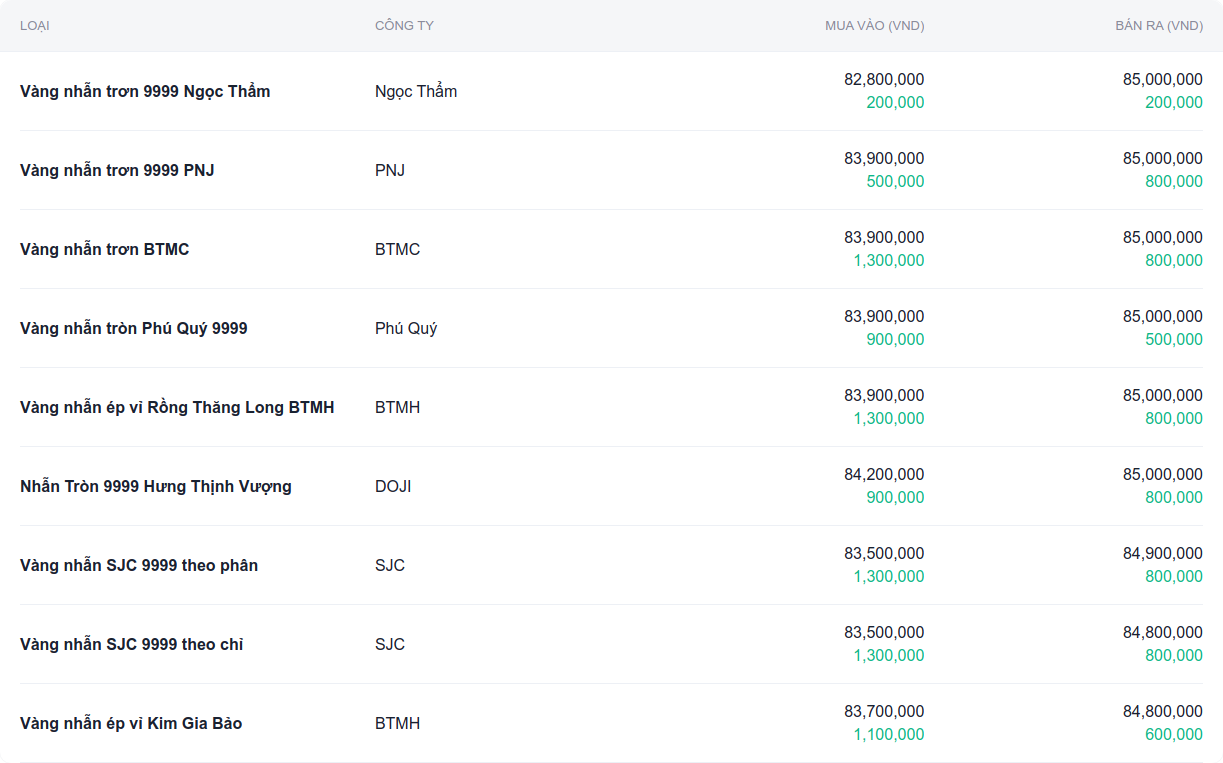Click Nhẫn Tròn 9999 Hưng Thịnh Vượng
The width and height of the screenshot is (1223, 763).
(x=156, y=486)
